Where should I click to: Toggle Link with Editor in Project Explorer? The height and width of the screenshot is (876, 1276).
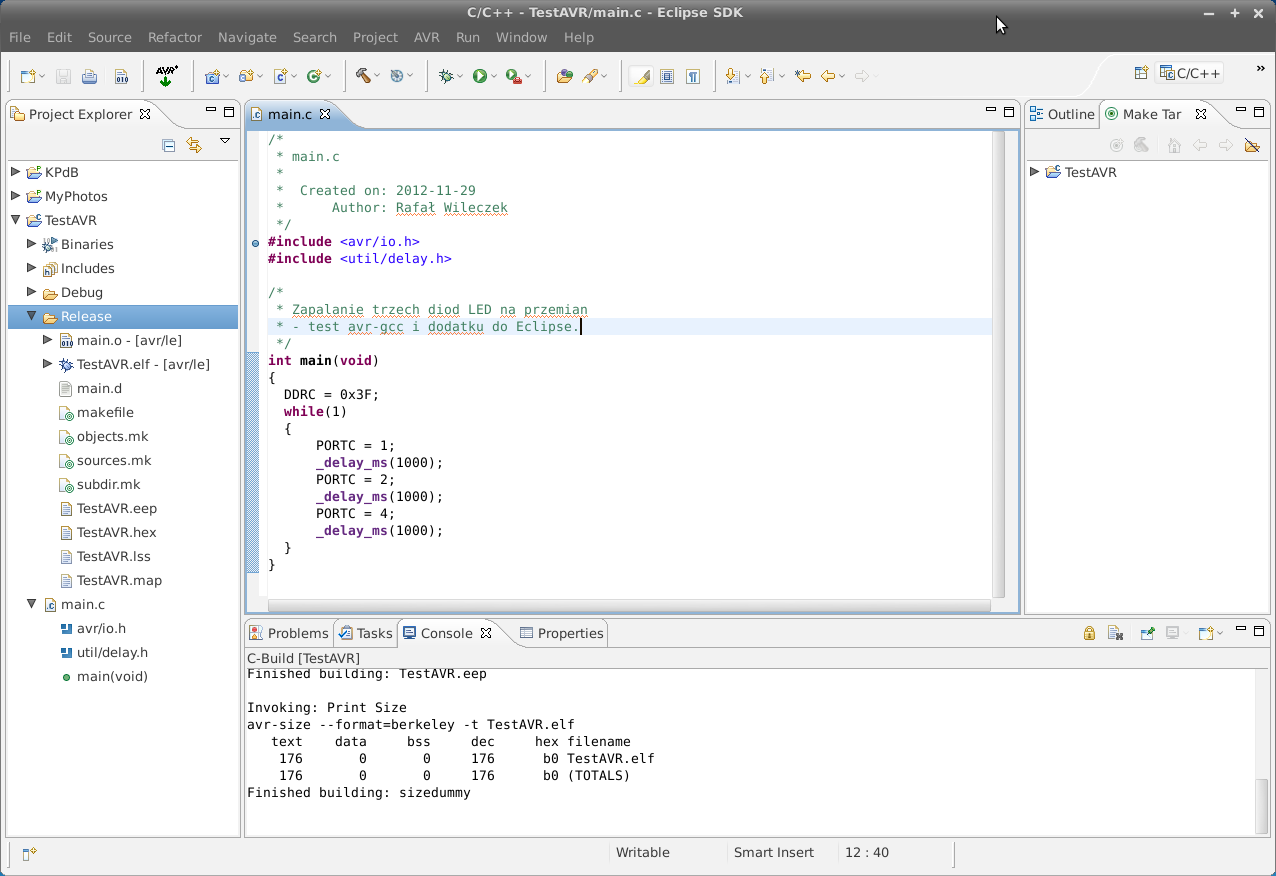(x=194, y=146)
